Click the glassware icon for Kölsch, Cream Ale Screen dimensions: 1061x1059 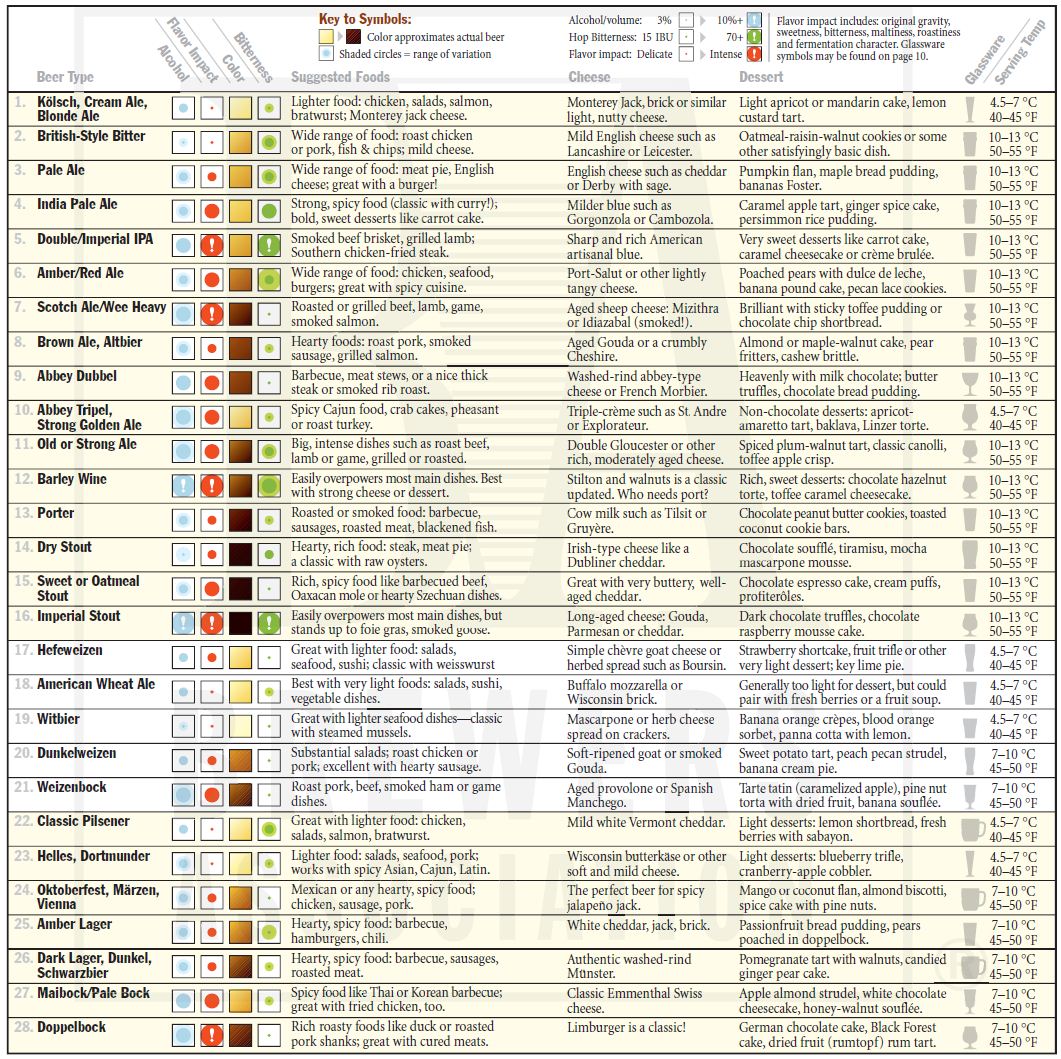(x=970, y=109)
